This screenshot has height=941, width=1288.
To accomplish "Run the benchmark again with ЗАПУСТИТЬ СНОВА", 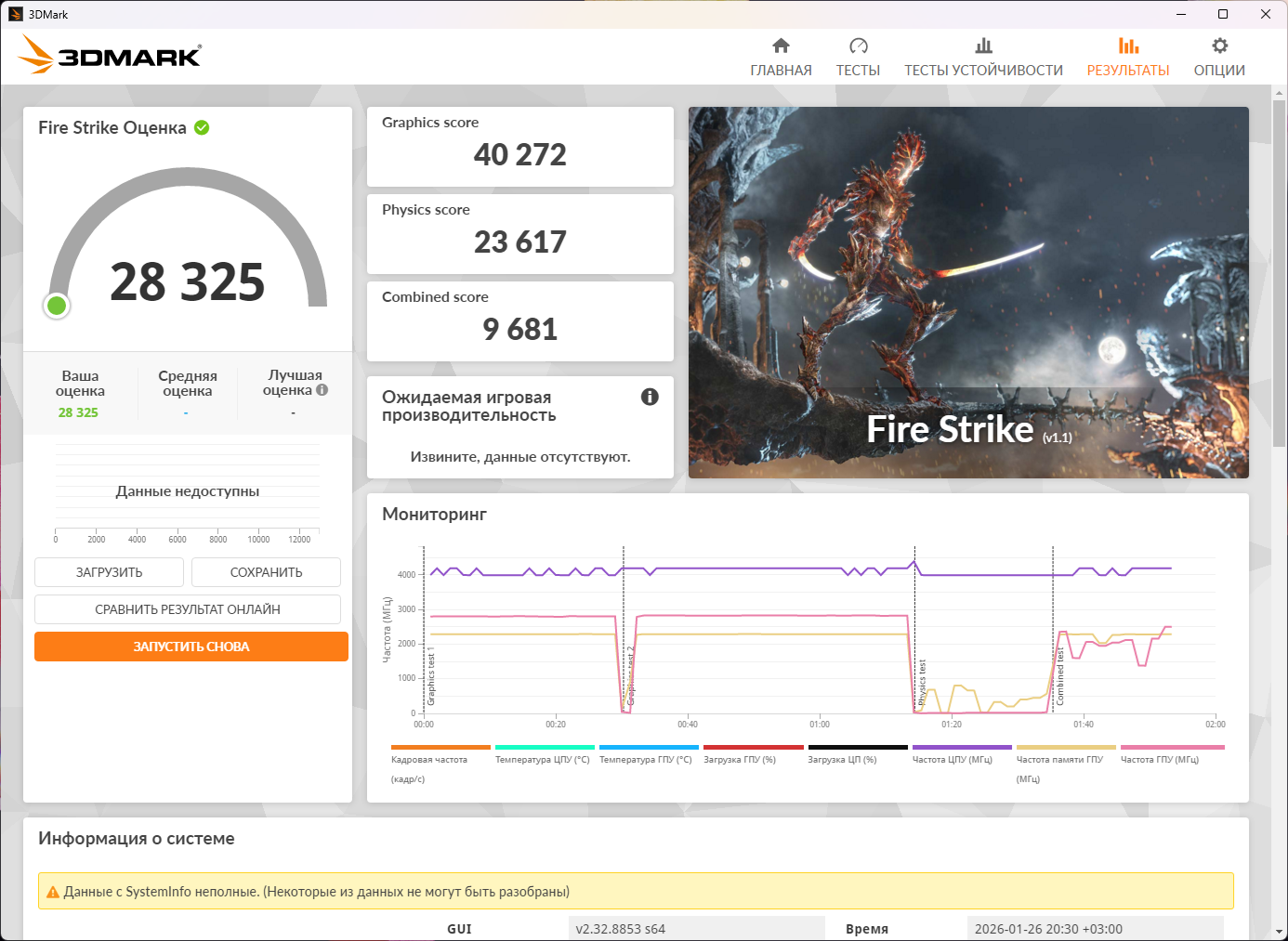I will point(191,647).
